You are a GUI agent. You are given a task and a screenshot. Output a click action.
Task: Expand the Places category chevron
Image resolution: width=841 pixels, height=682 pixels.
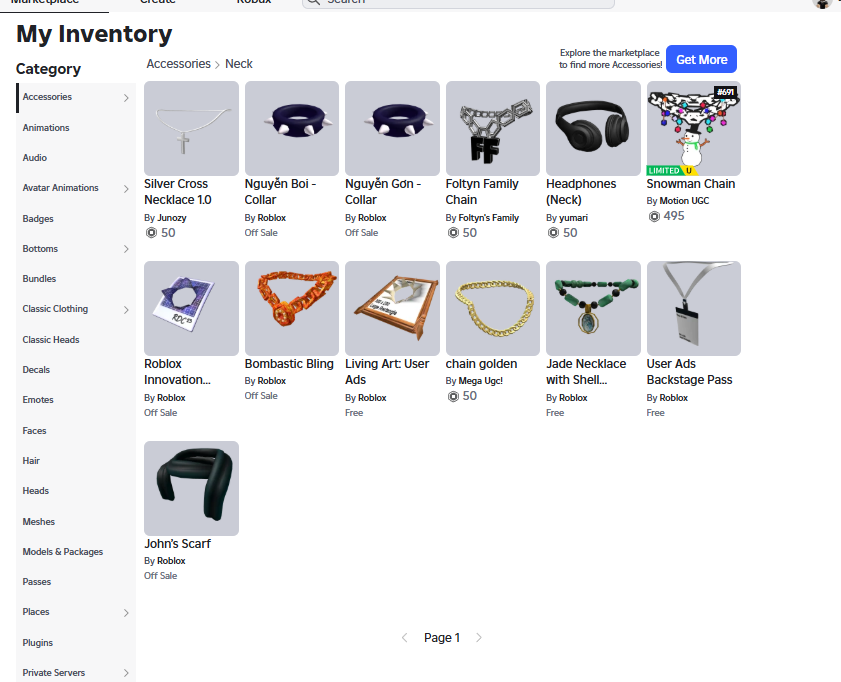coord(126,613)
